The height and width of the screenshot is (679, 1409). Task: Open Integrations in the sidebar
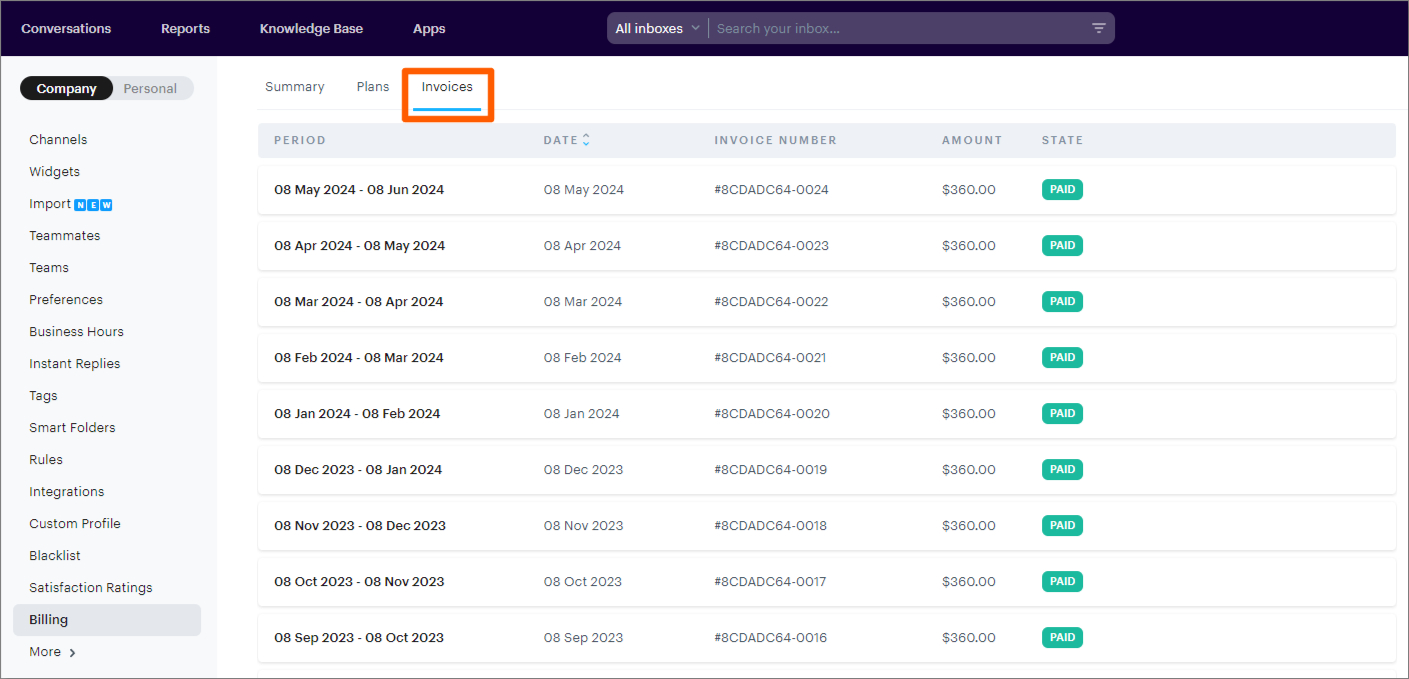[67, 492]
